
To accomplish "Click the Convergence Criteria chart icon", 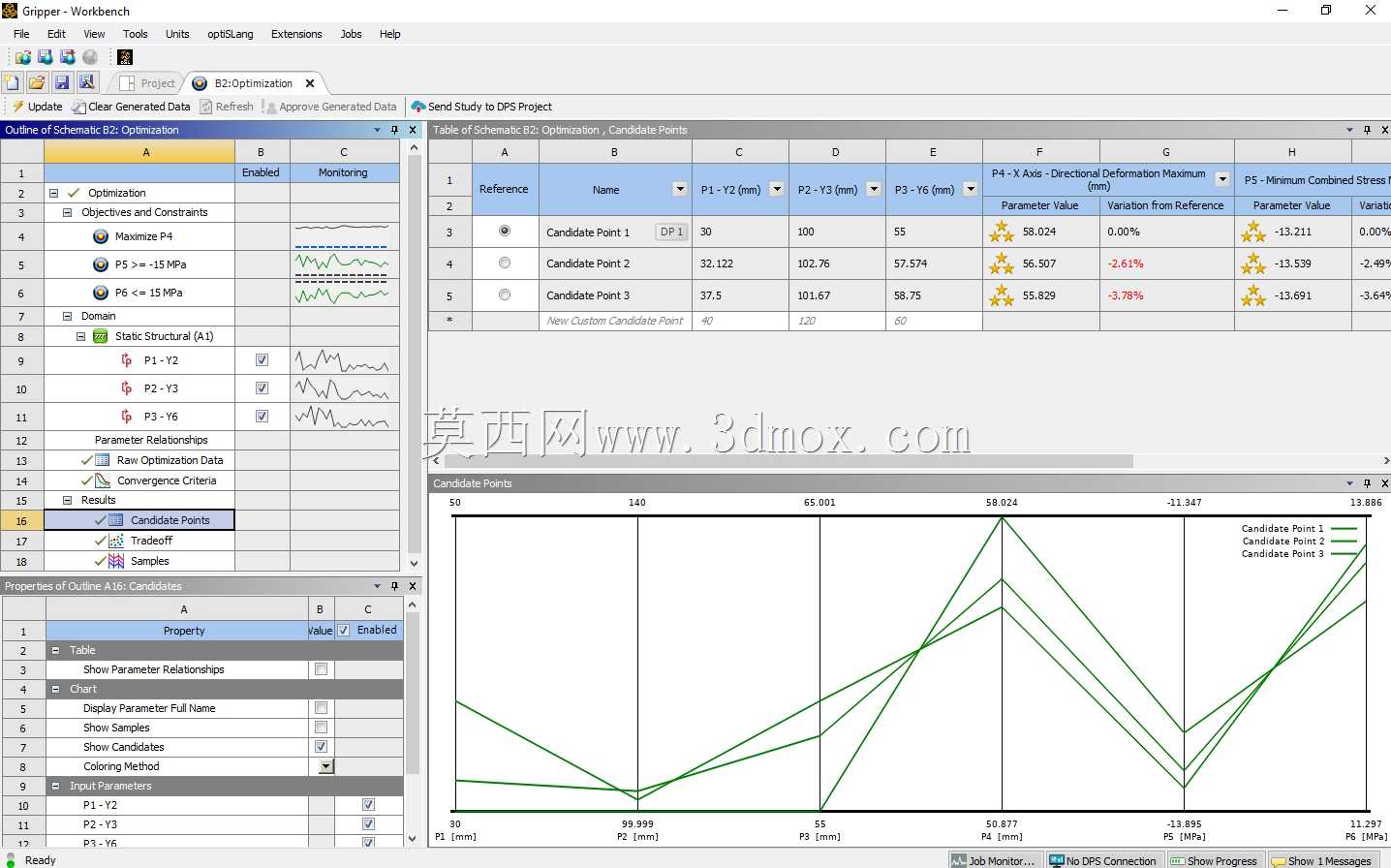I will 103,480.
